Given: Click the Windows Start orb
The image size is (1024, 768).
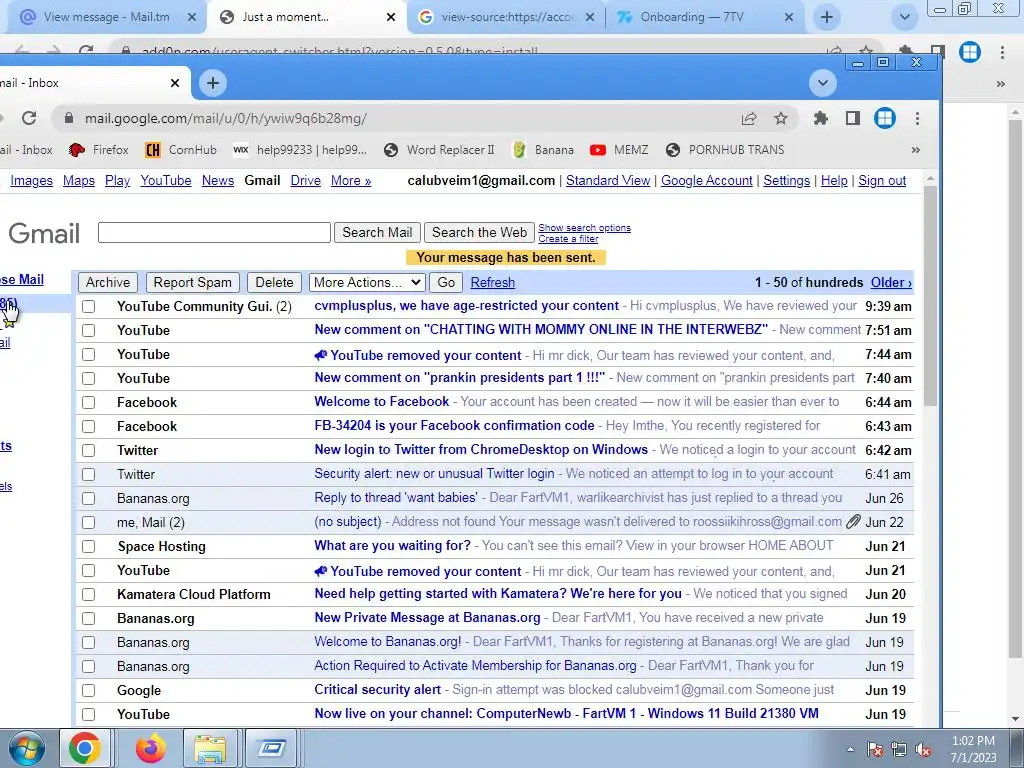Looking at the screenshot, I should [26, 748].
